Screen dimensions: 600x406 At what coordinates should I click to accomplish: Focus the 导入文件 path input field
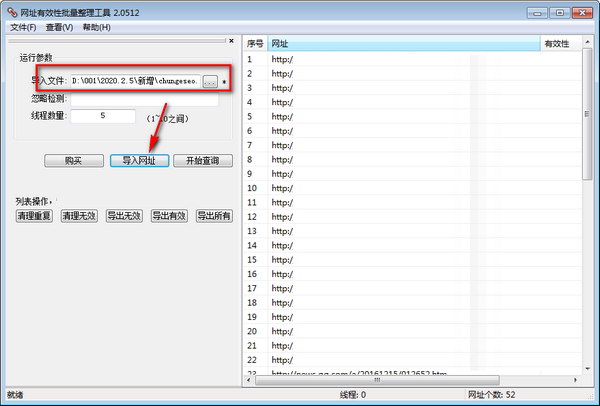(134, 80)
